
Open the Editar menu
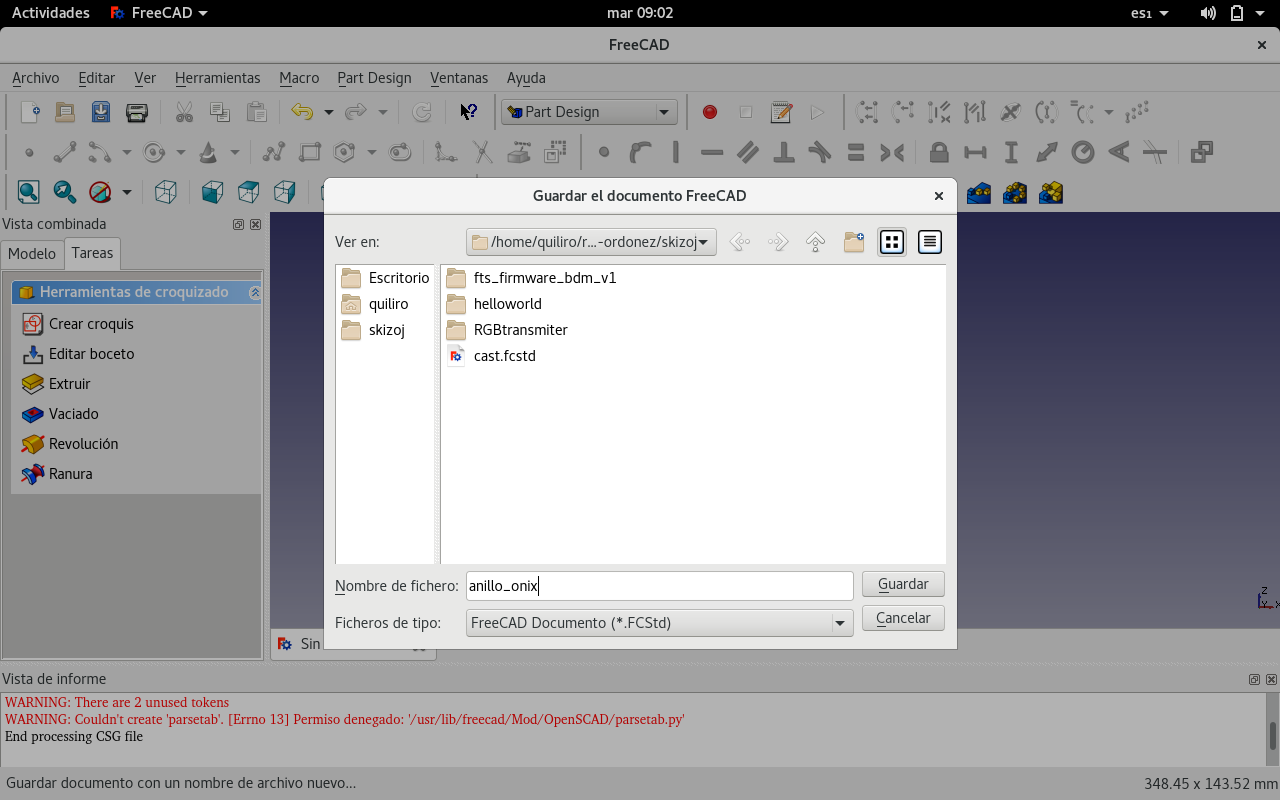coord(97,78)
